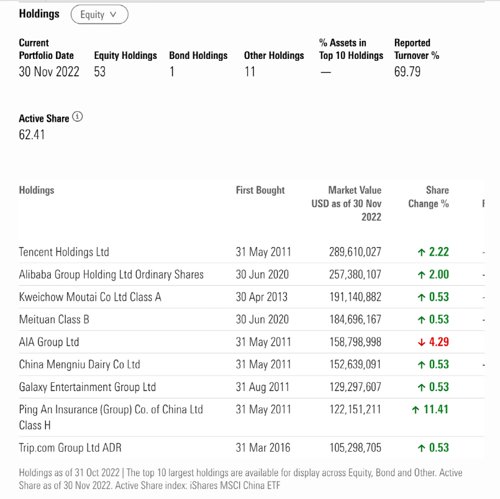This screenshot has width=500, height=499.
Task: Sort by Market Value USD column header
Action: pos(346,204)
